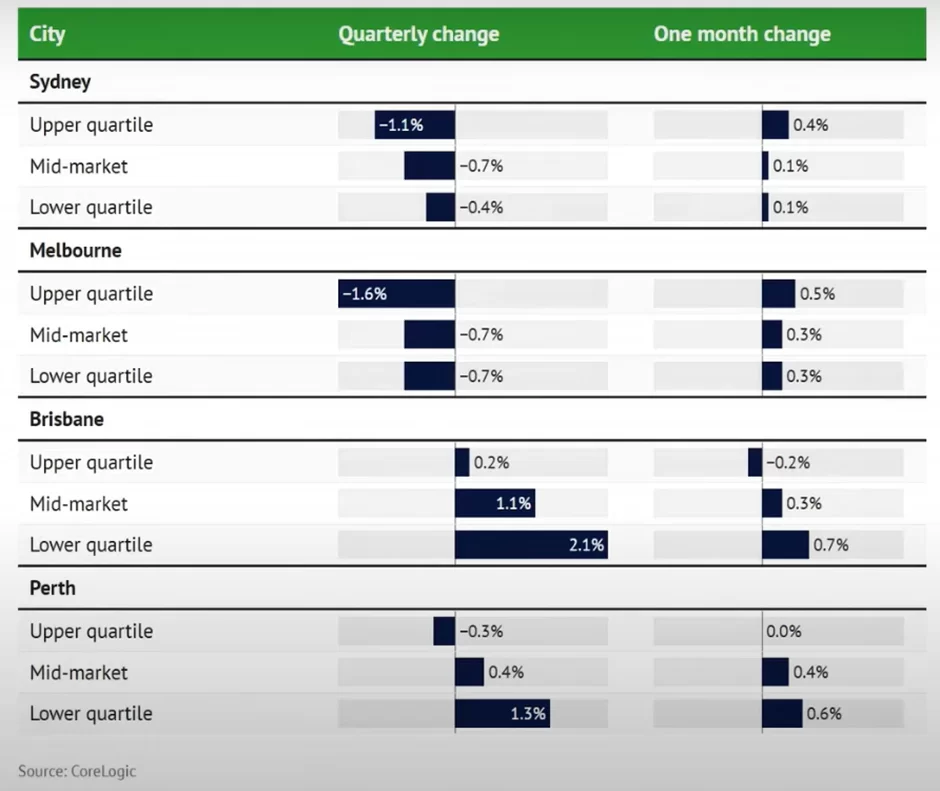This screenshot has width=940, height=791.
Task: Click Brisbane's 2.1% lower quartile bar
Action: tap(531, 545)
